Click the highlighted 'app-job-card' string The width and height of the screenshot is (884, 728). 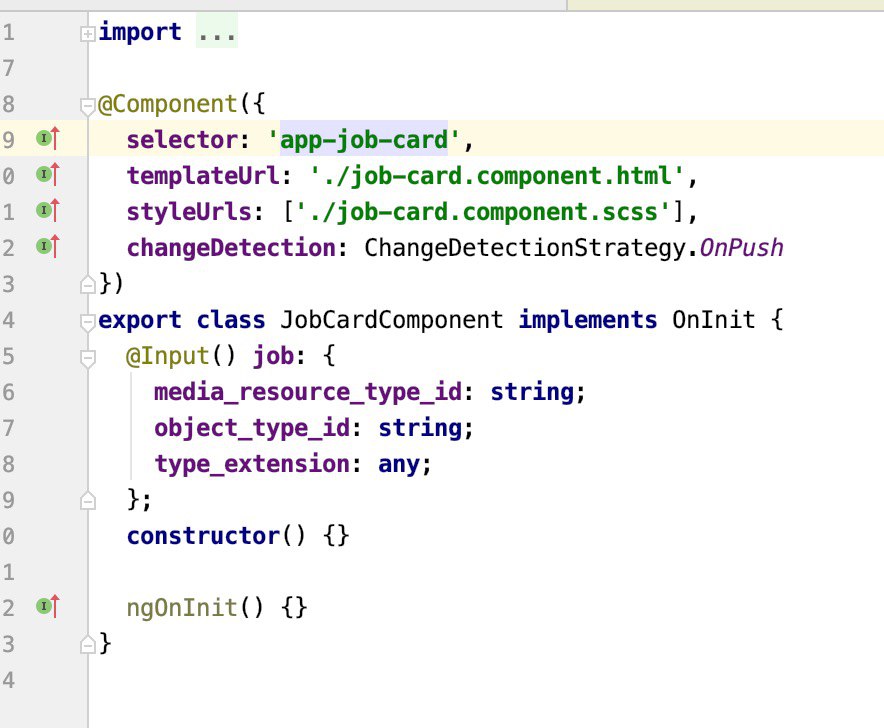click(364, 140)
